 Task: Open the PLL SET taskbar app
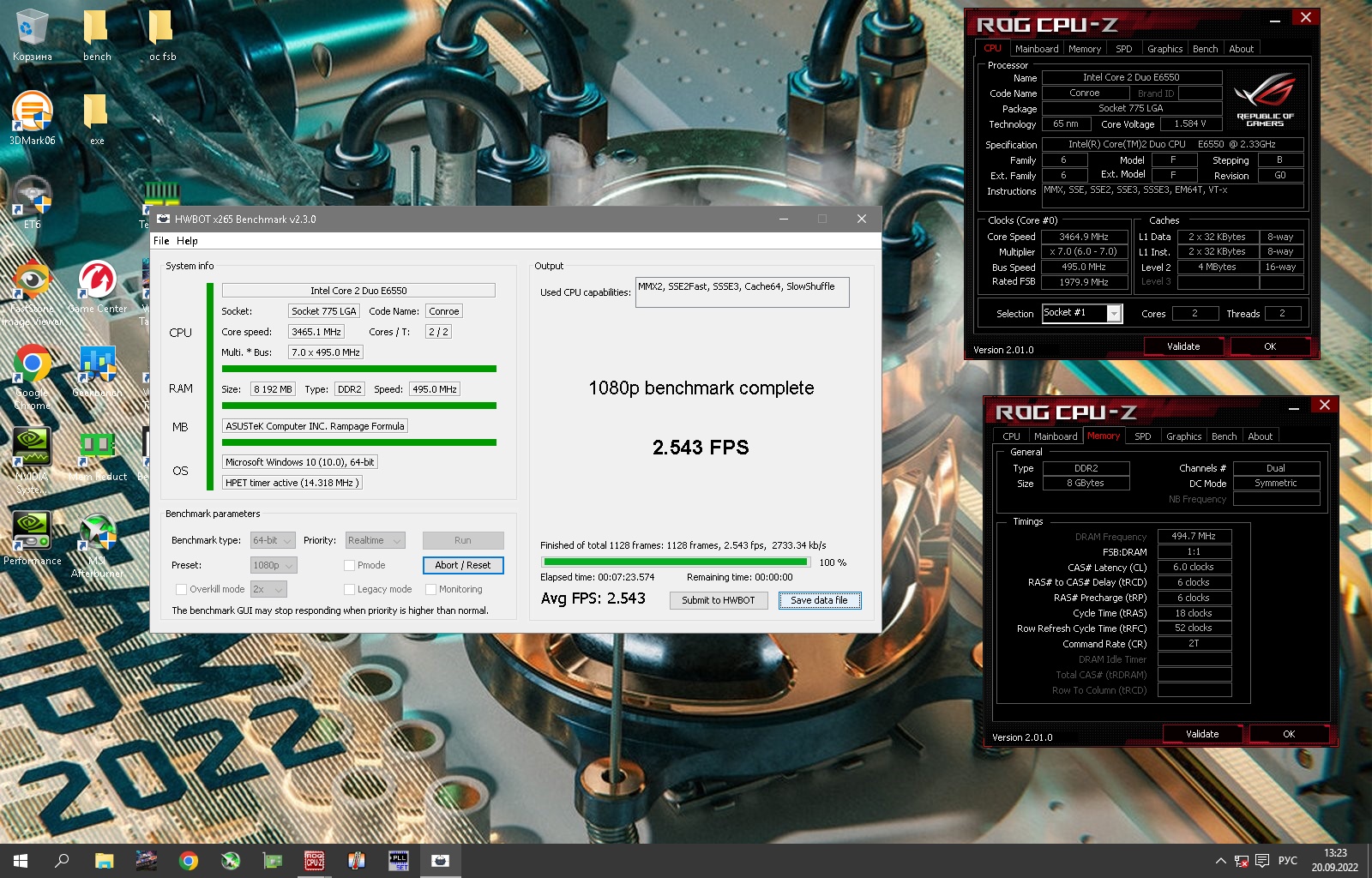click(x=399, y=861)
